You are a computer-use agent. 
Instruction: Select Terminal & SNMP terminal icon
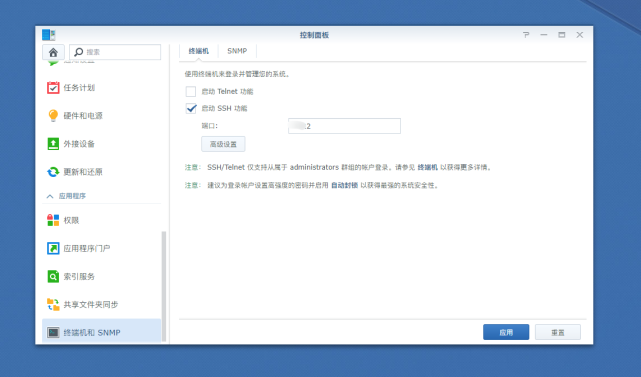pyautogui.click(x=53, y=332)
